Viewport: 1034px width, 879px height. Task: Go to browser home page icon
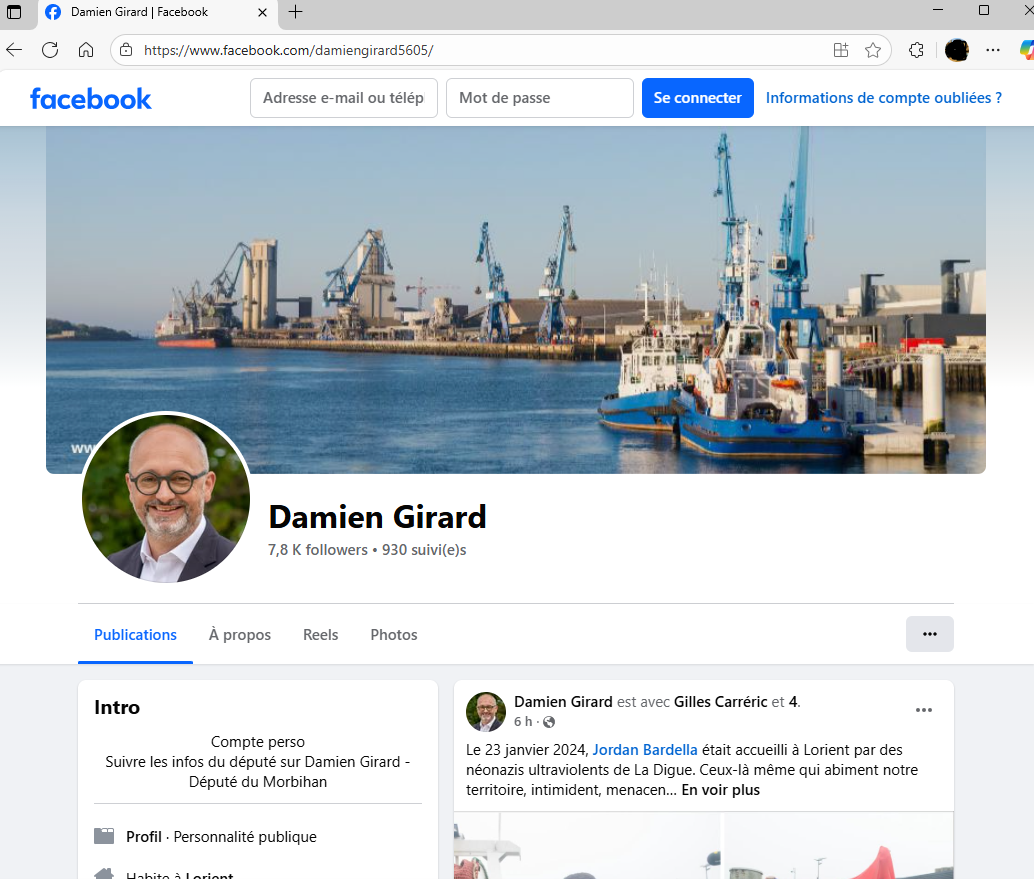coord(86,50)
